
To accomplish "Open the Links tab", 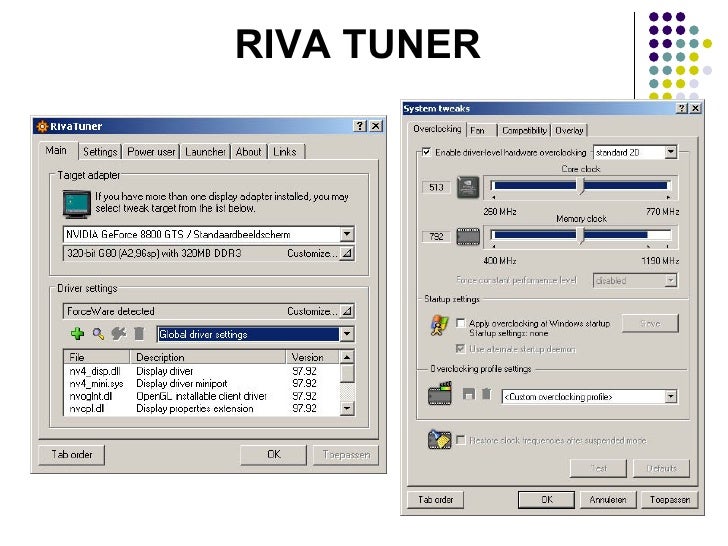I will 286,152.
